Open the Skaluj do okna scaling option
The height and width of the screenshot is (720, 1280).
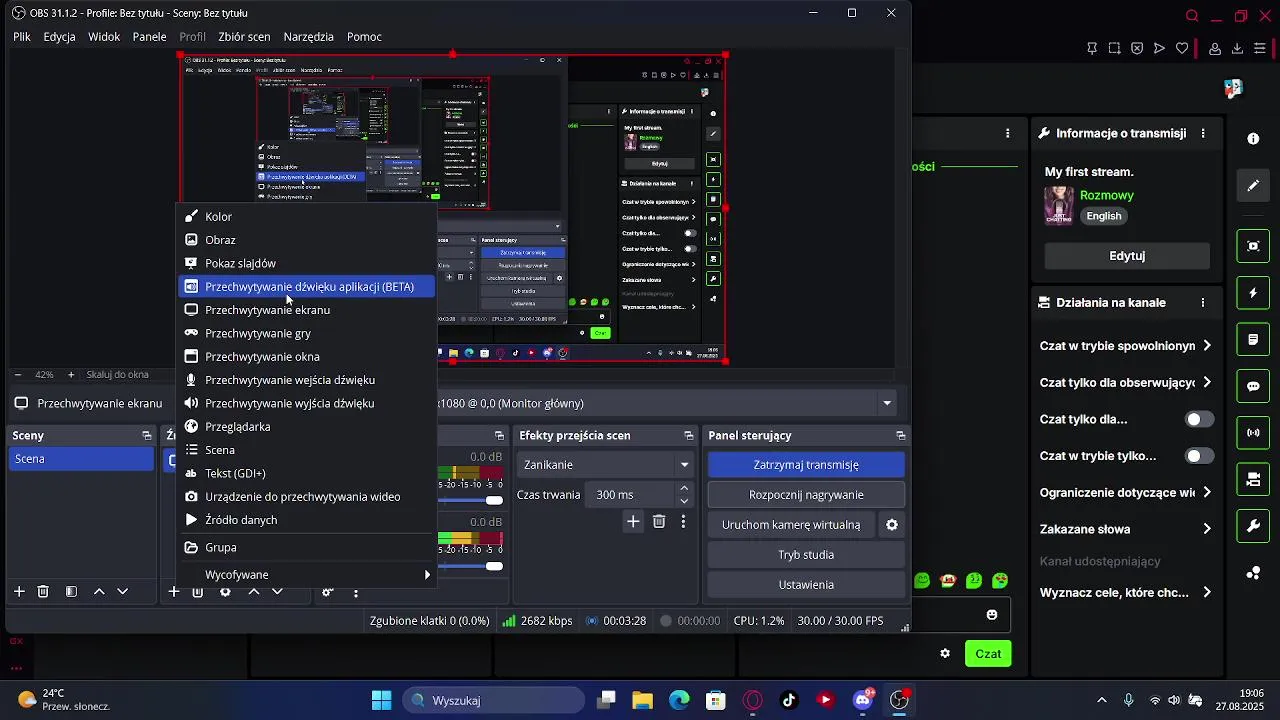point(118,375)
